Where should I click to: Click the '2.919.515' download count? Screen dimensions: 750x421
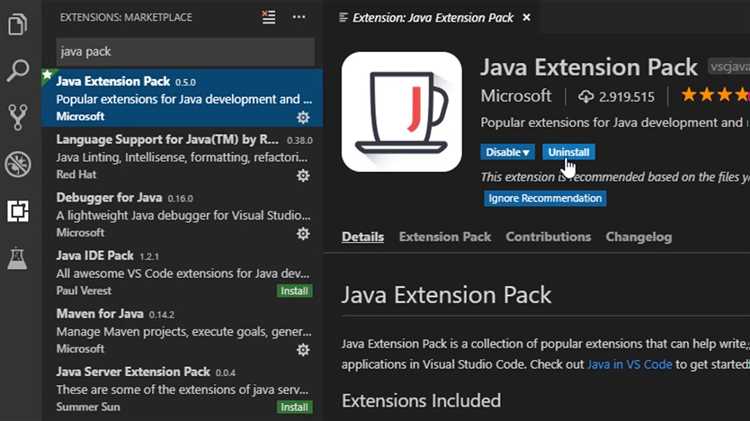point(626,97)
